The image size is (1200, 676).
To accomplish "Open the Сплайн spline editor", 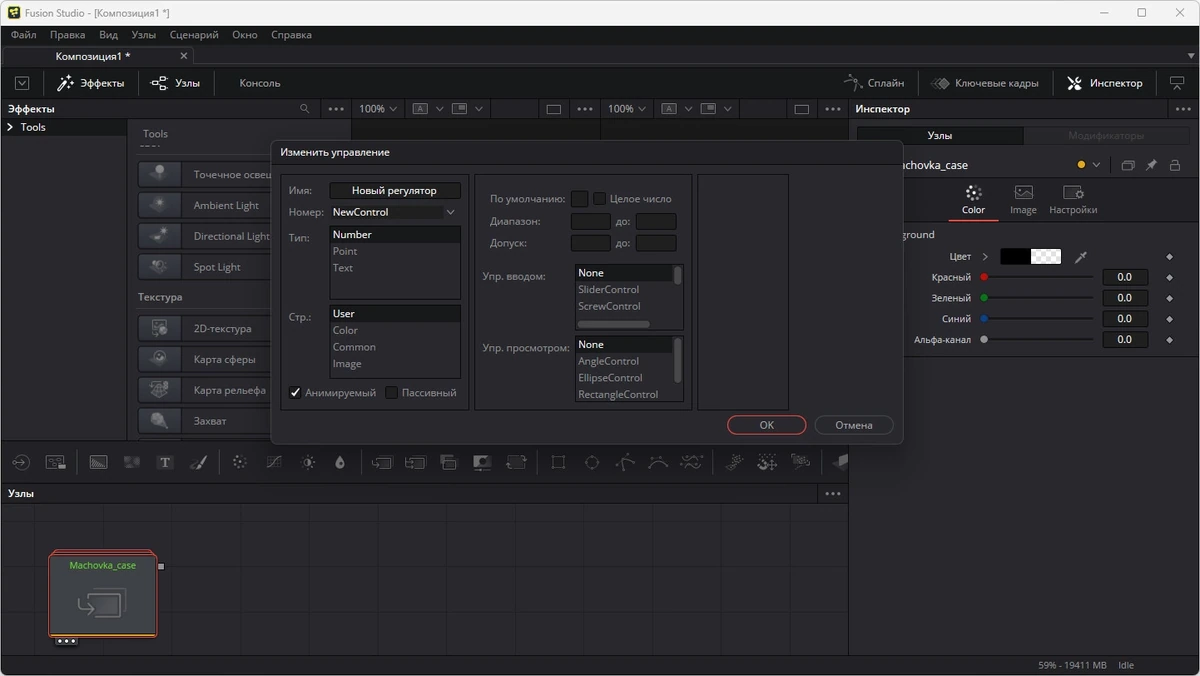I will (x=874, y=83).
